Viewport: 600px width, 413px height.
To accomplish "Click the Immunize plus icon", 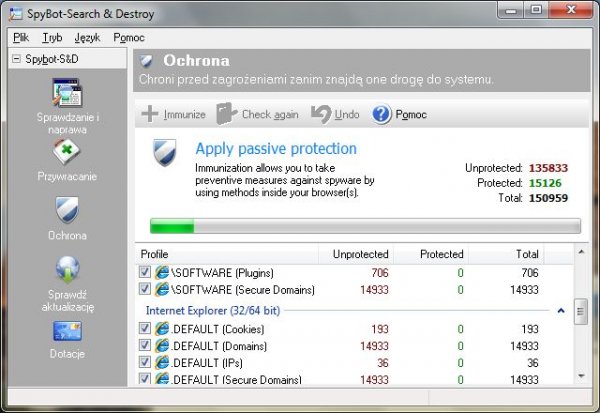I will [x=150, y=114].
